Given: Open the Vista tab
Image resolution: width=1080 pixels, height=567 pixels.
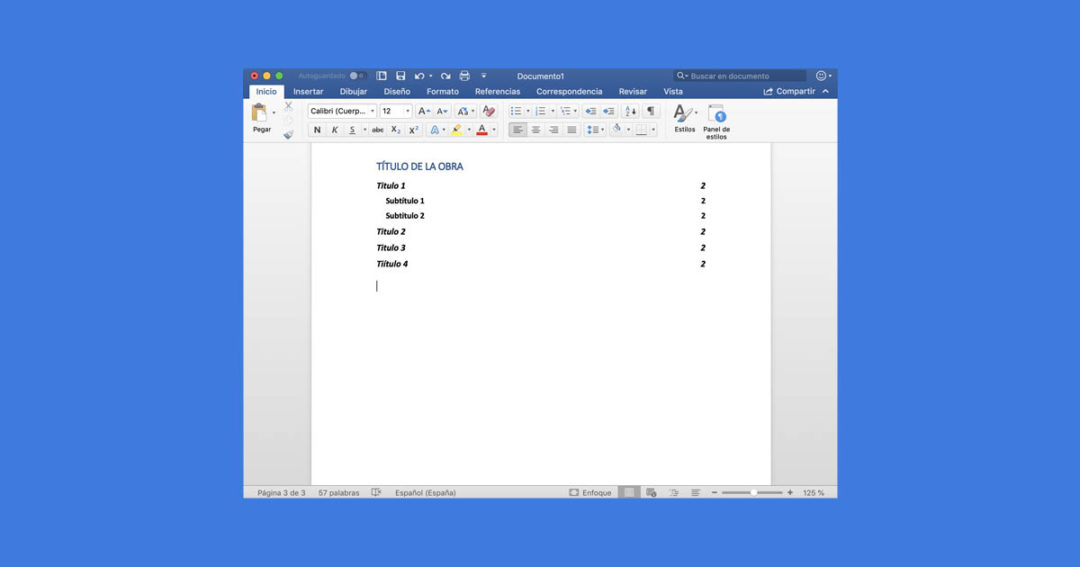Looking at the screenshot, I should (673, 92).
